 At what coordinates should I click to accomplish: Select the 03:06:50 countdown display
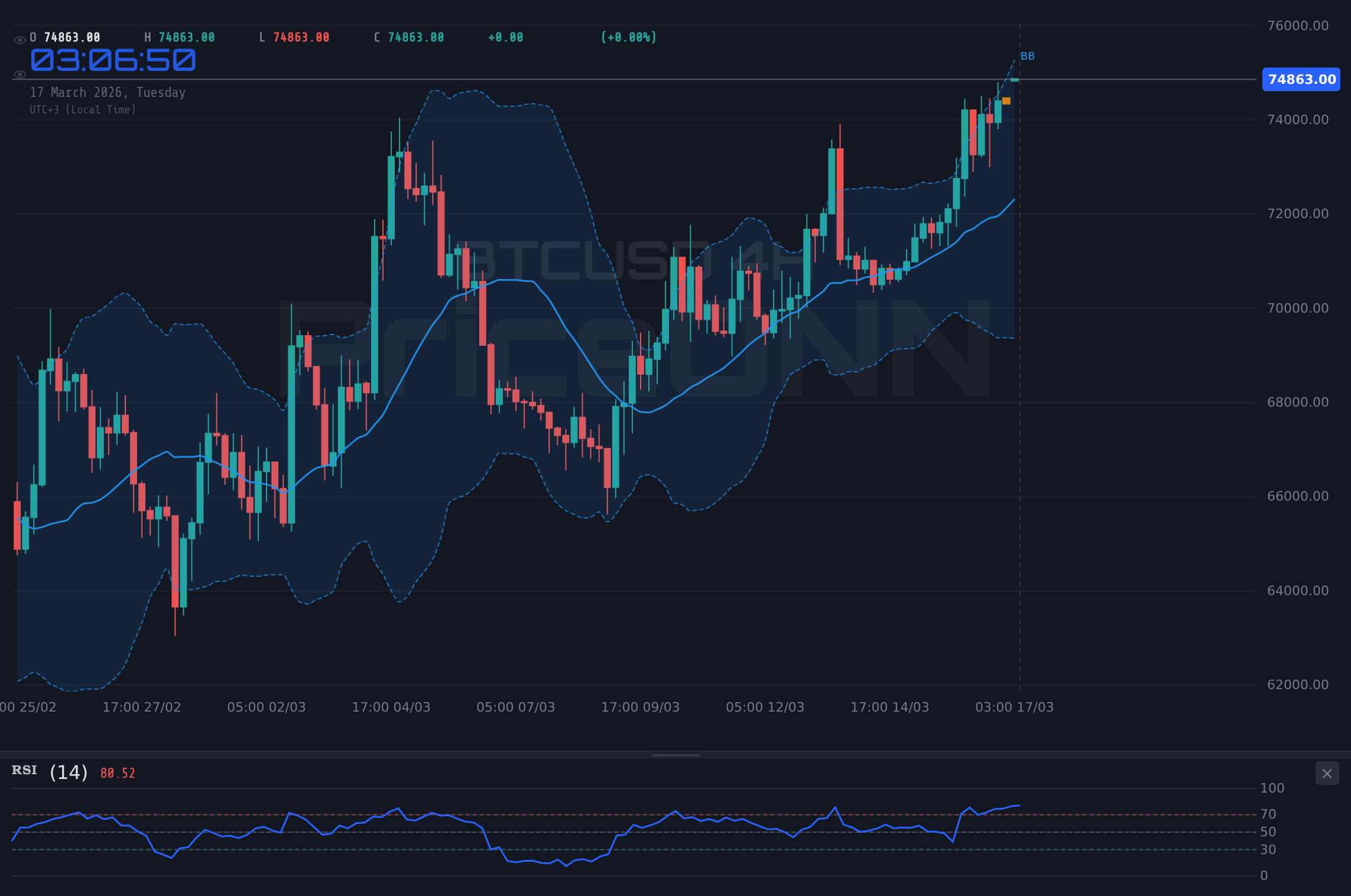pyautogui.click(x=113, y=60)
